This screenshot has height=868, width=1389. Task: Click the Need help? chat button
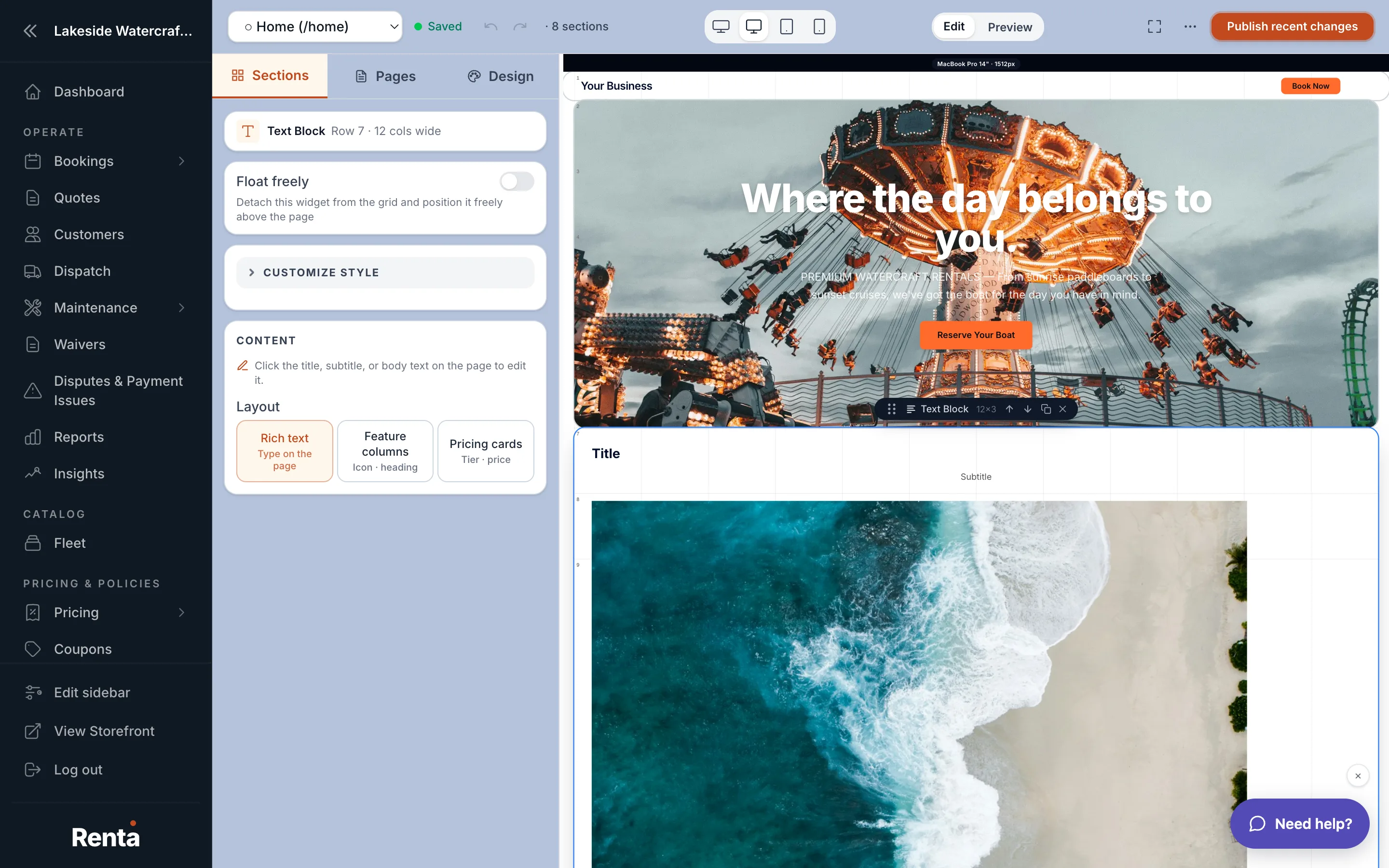coord(1299,823)
